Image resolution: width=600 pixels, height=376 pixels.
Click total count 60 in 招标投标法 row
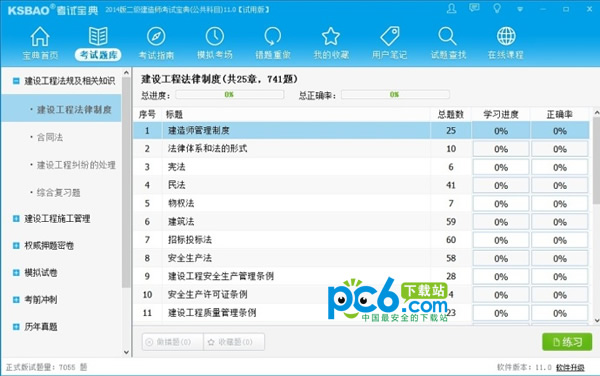[x=451, y=240]
